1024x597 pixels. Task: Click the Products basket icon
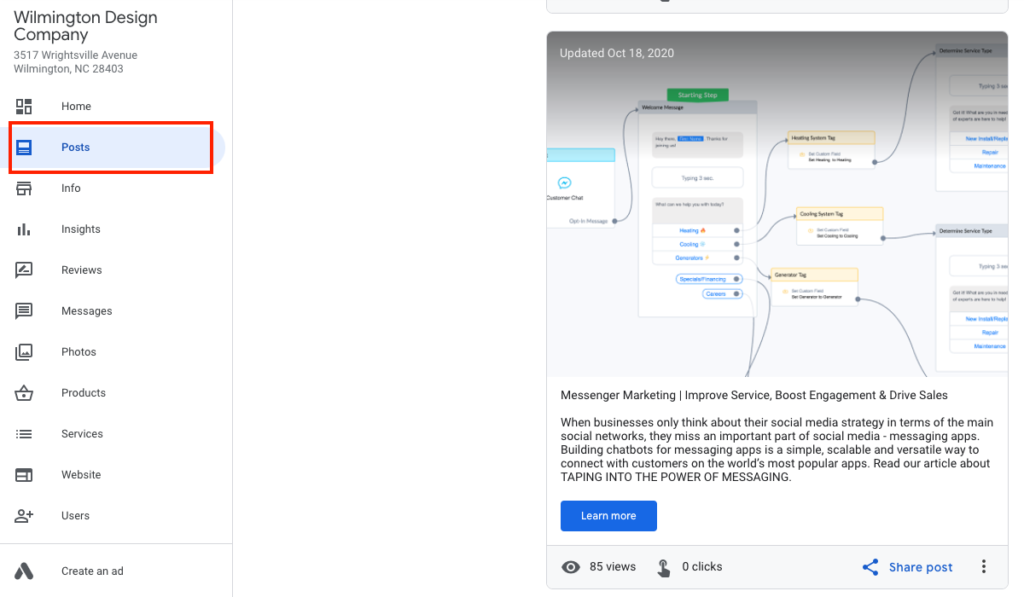point(24,393)
